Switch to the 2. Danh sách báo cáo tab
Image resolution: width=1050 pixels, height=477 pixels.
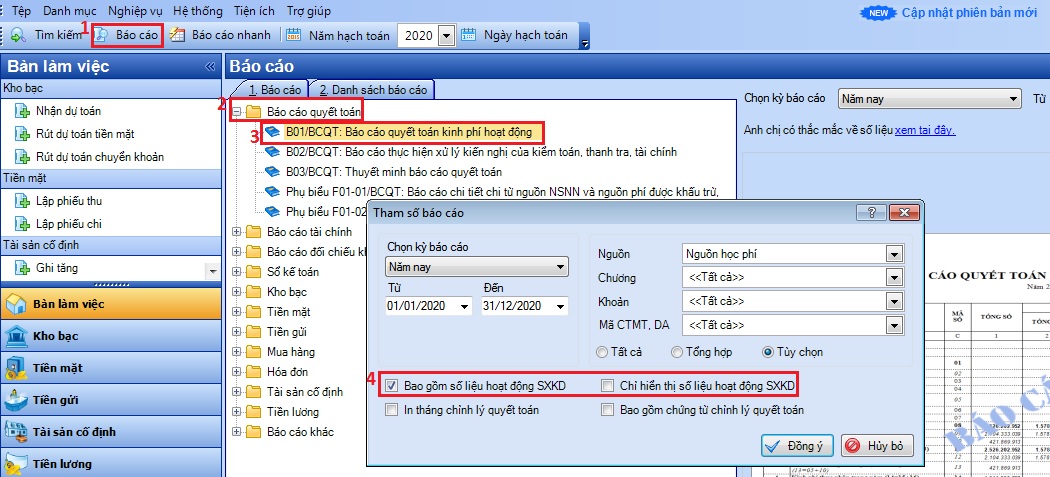(372, 89)
